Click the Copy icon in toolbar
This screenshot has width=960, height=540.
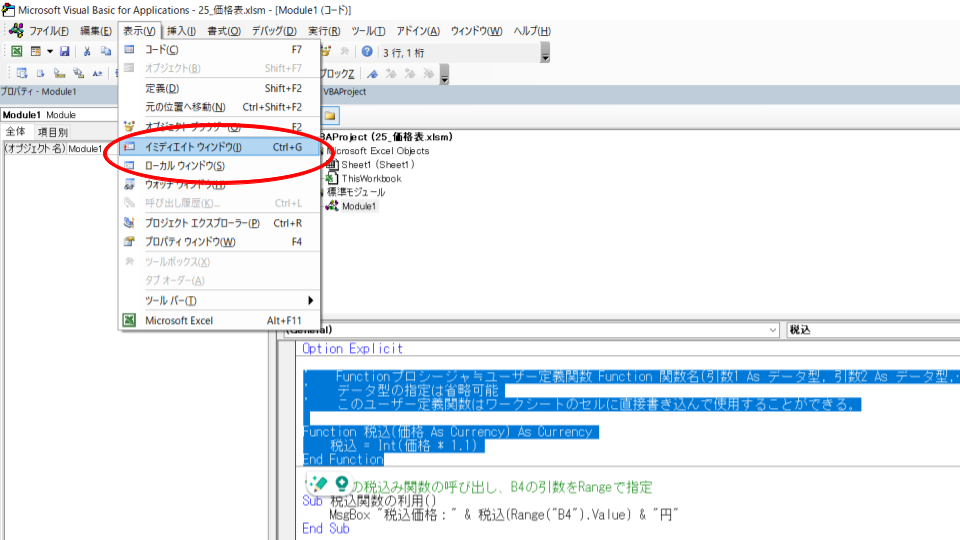pyautogui.click(x=106, y=51)
